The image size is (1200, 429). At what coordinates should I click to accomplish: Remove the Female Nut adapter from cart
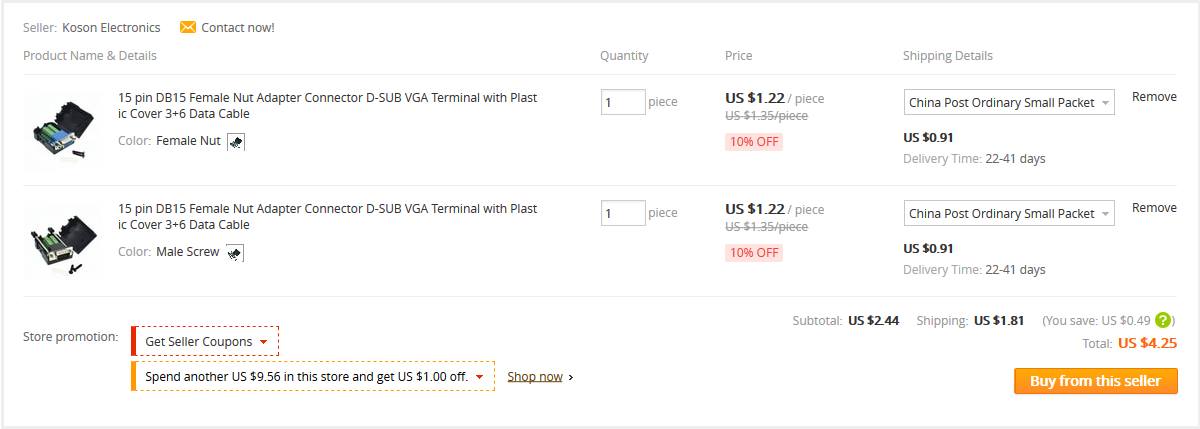pos(1154,97)
